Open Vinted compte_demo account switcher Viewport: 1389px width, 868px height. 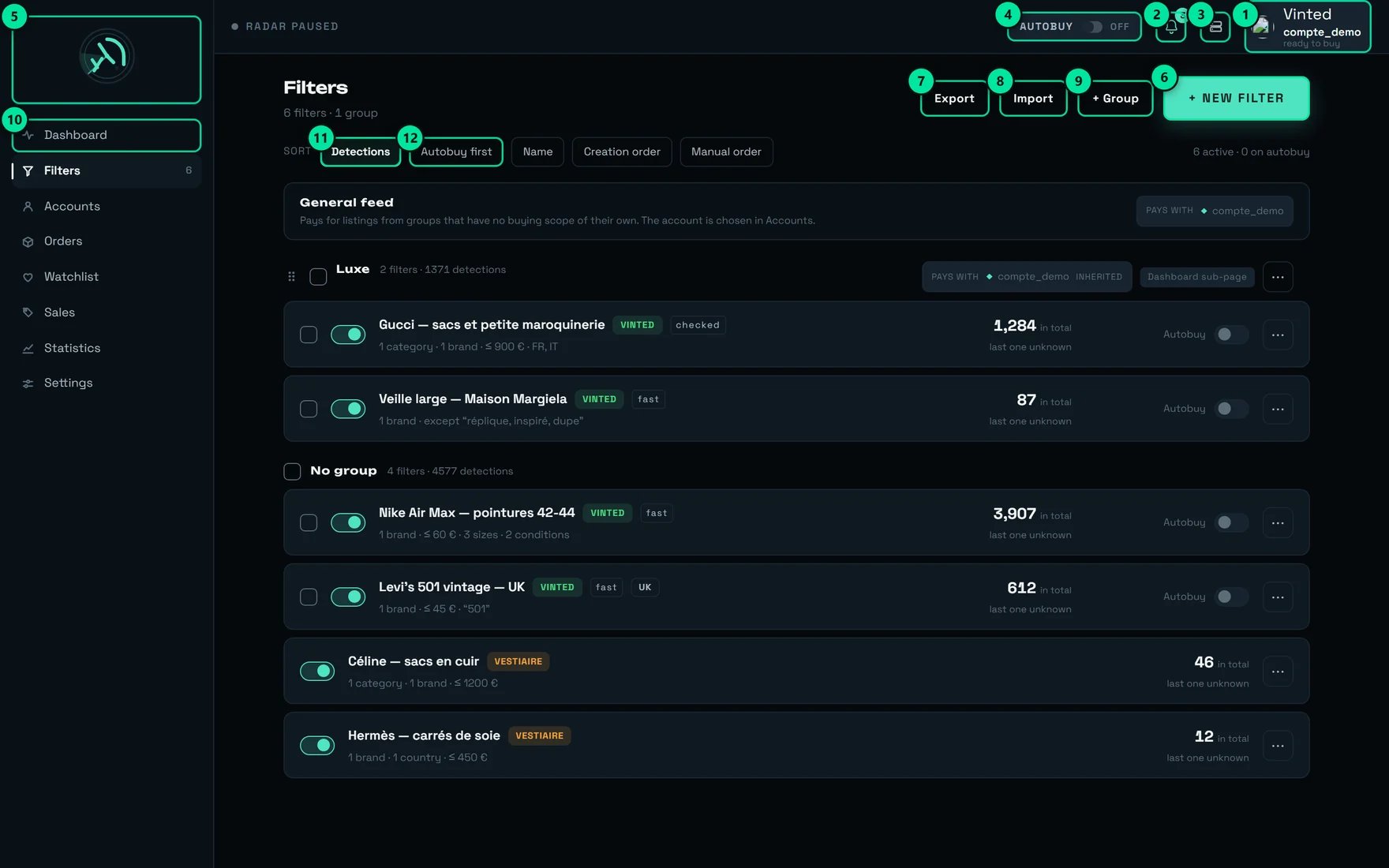[x=1308, y=27]
